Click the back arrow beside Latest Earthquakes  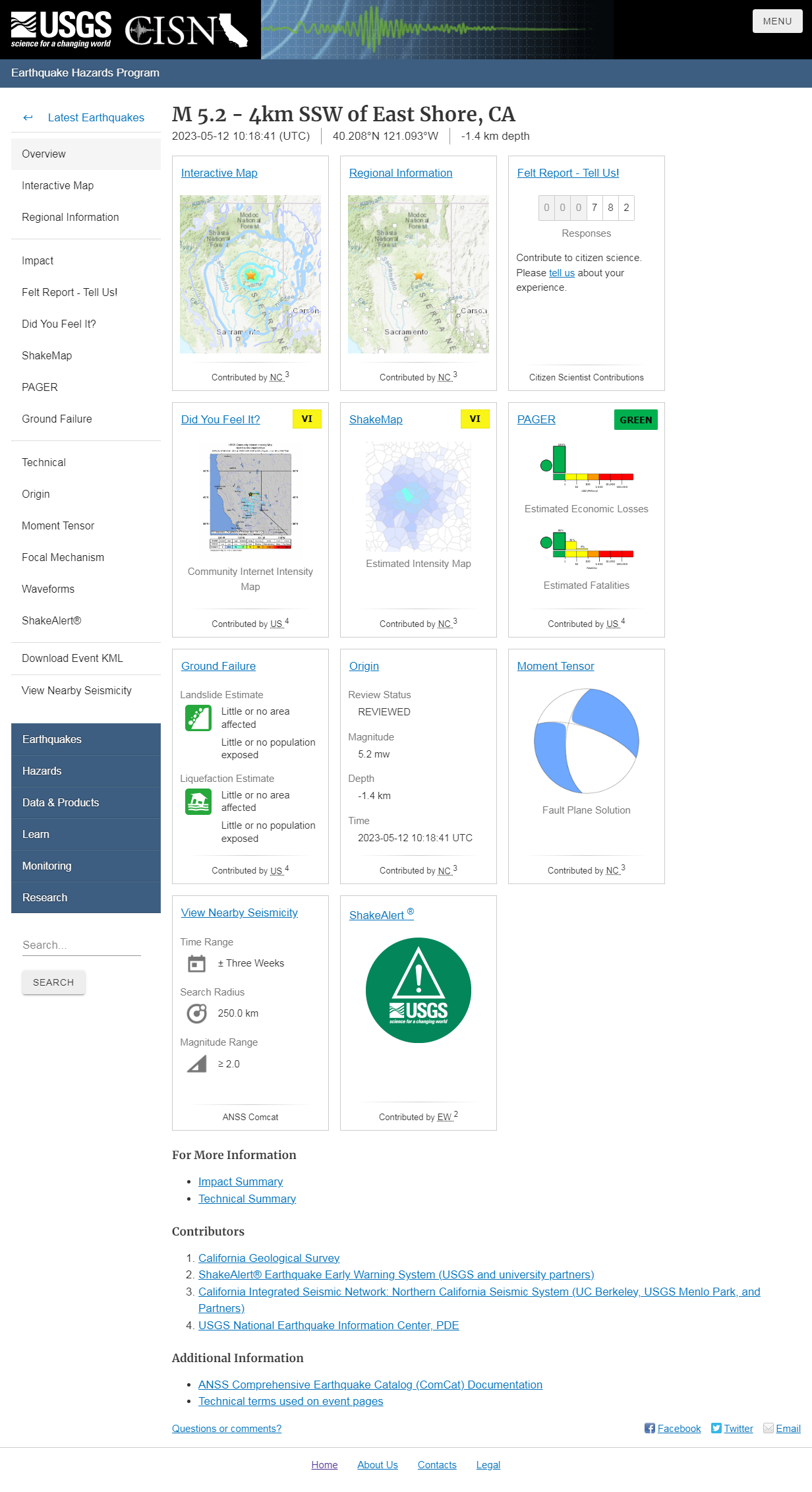tap(28, 117)
